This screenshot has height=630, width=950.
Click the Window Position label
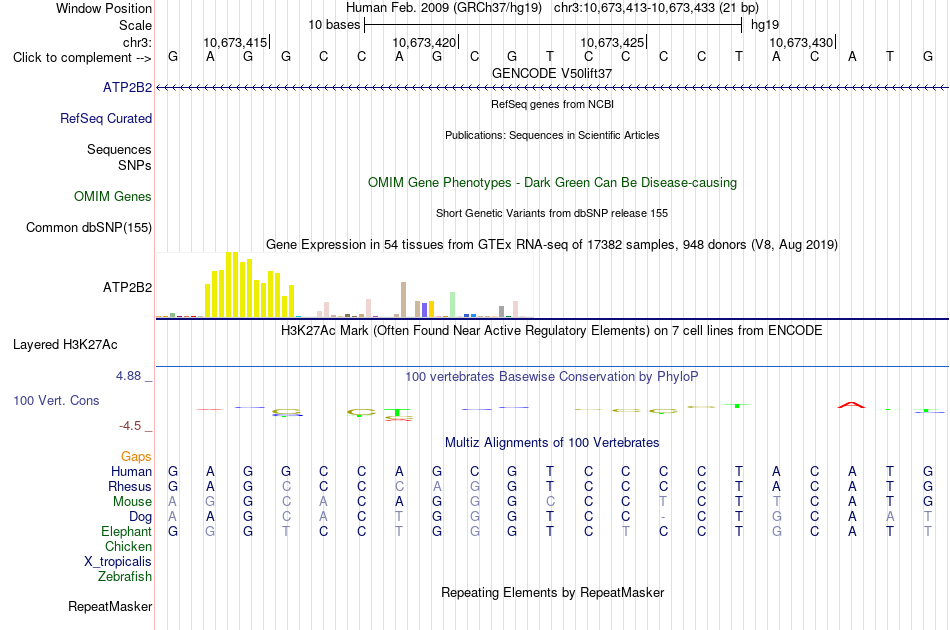[x=104, y=8]
